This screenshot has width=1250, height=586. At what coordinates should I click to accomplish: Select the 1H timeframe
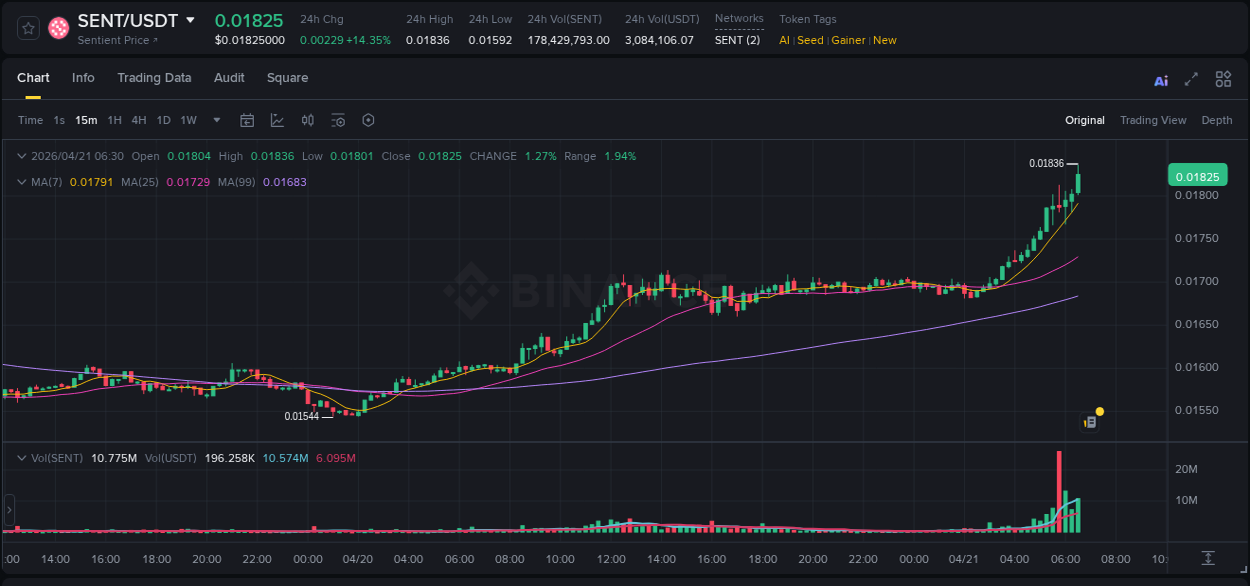[113, 120]
